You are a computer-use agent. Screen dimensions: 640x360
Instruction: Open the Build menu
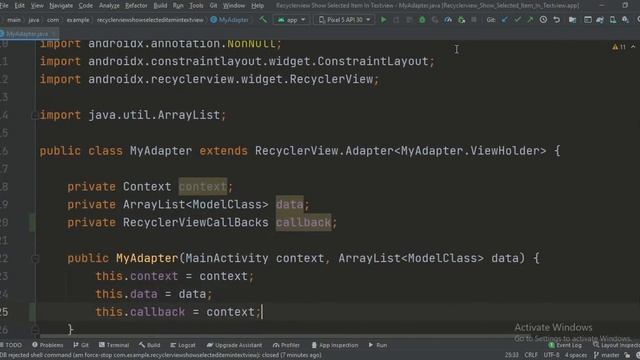tap(160, 6)
